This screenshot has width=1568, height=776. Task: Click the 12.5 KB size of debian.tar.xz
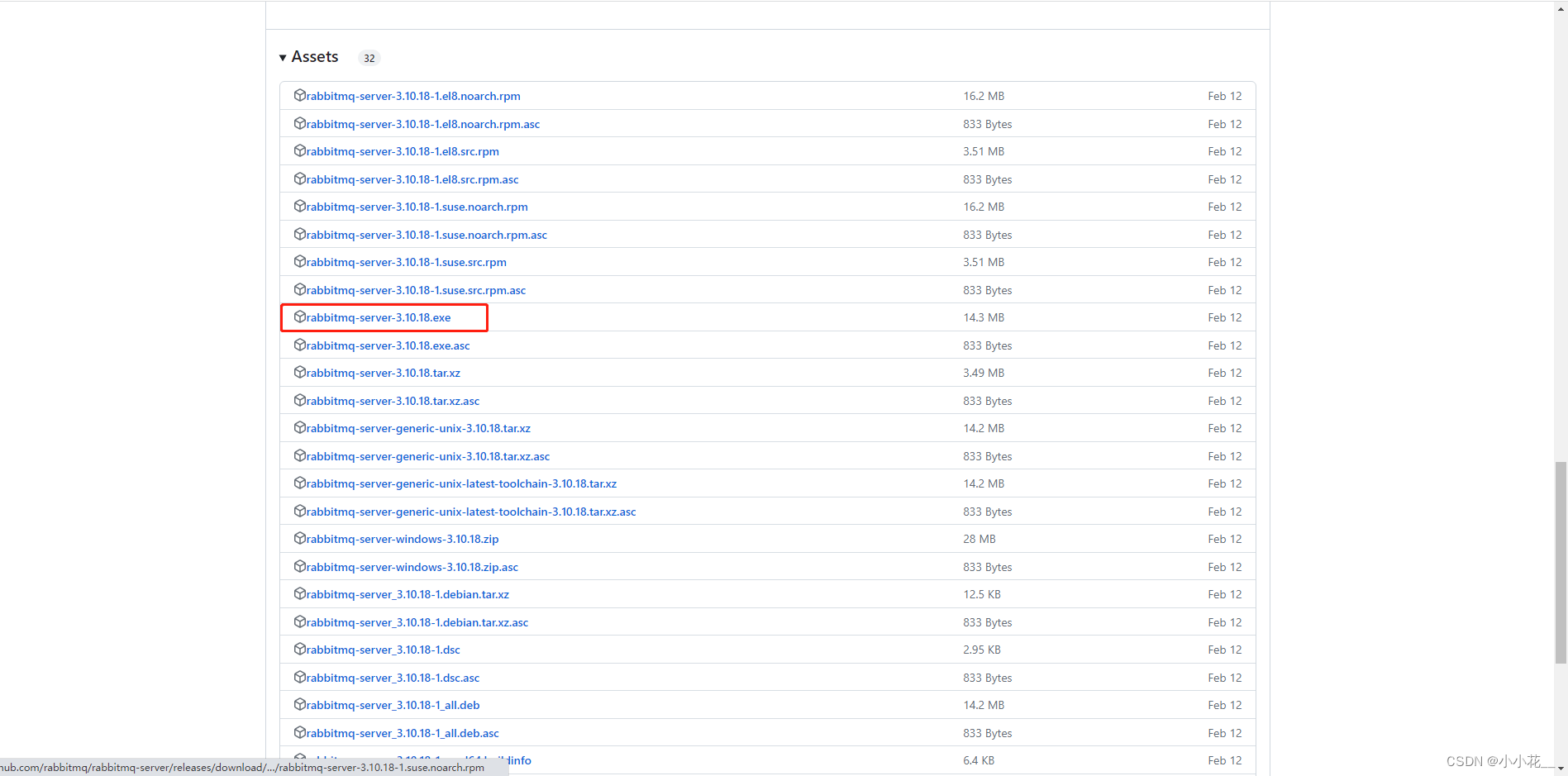[x=982, y=595]
